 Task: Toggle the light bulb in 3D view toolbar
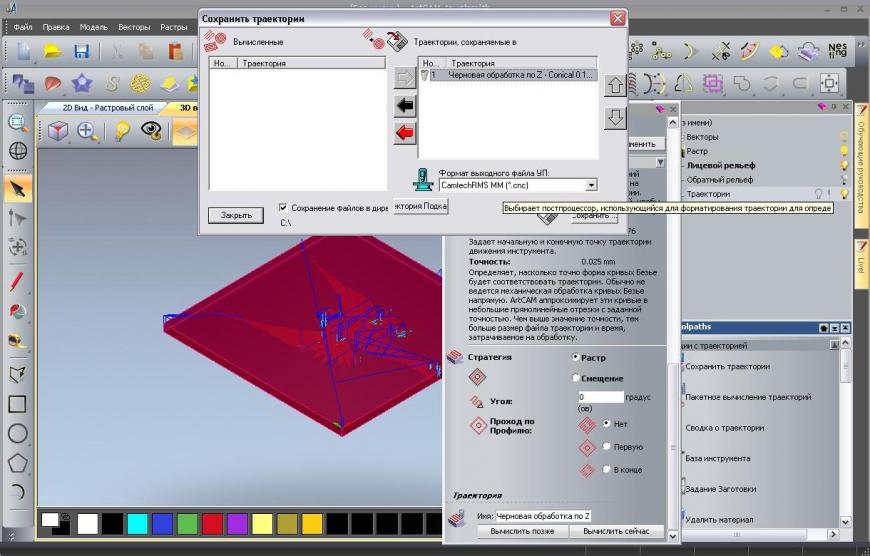click(122, 131)
